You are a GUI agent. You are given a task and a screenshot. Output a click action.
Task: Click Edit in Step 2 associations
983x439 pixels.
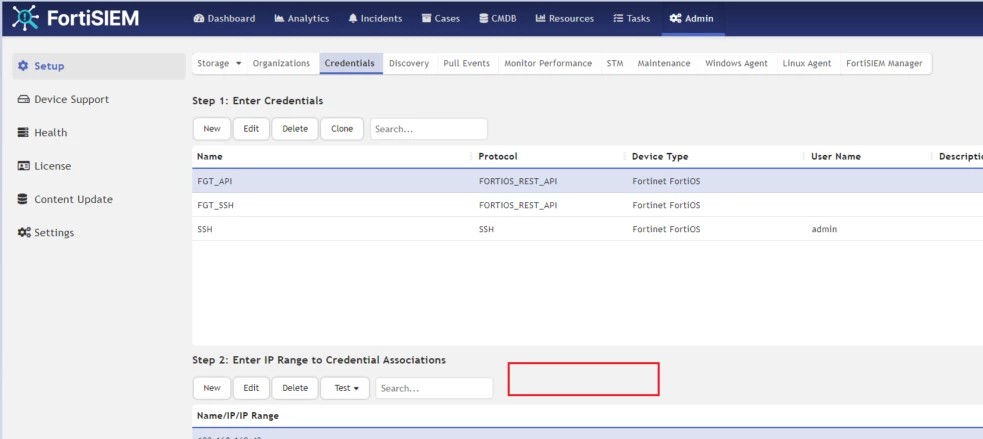click(x=251, y=388)
